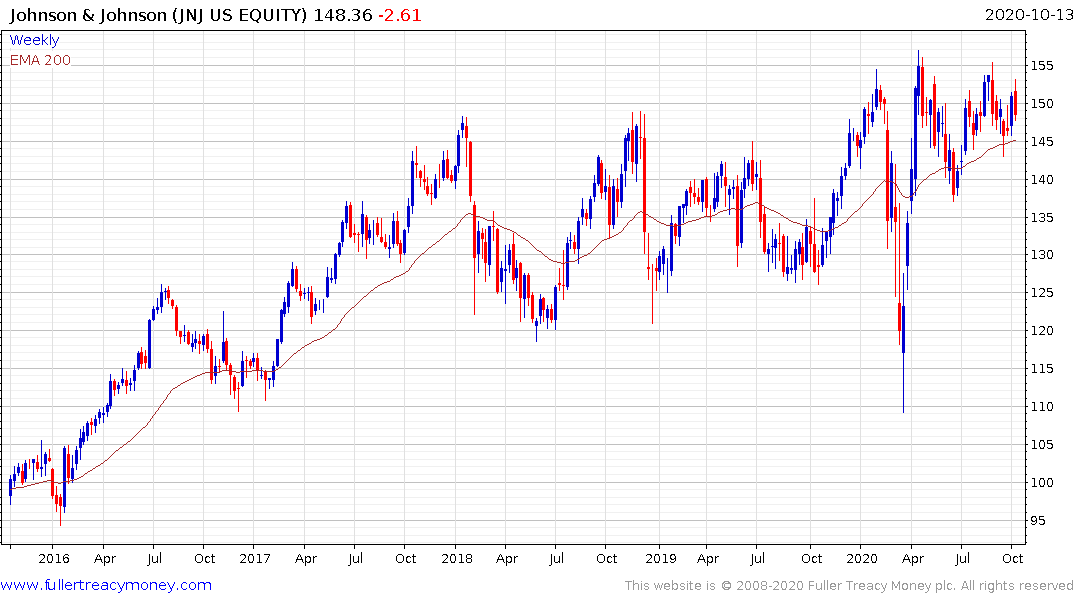Click the 150 price axis label
The width and height of the screenshot is (1075, 600).
pos(1042,104)
